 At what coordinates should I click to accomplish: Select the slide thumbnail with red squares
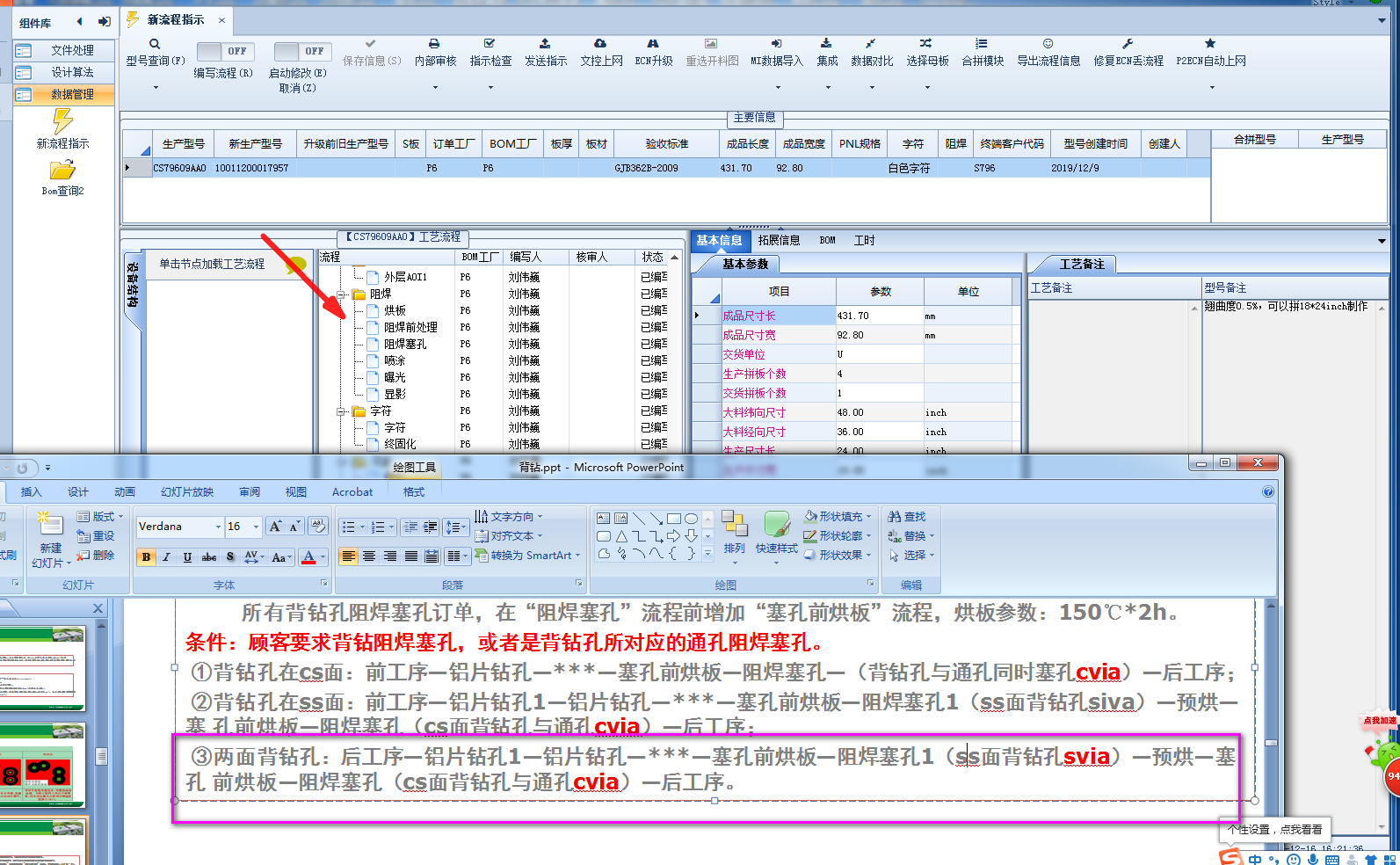[x=42, y=767]
